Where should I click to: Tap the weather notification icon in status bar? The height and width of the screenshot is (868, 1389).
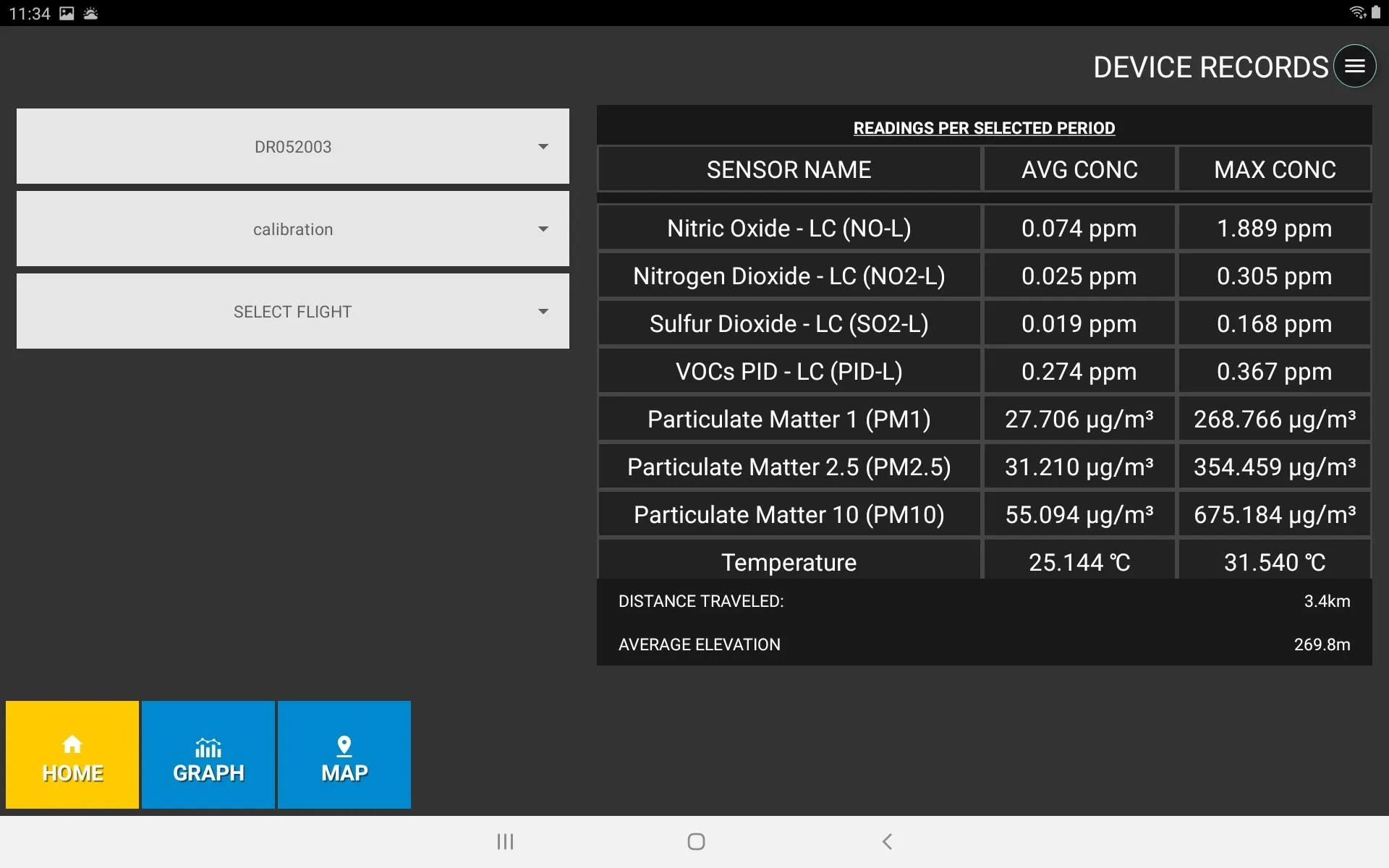click(x=90, y=13)
